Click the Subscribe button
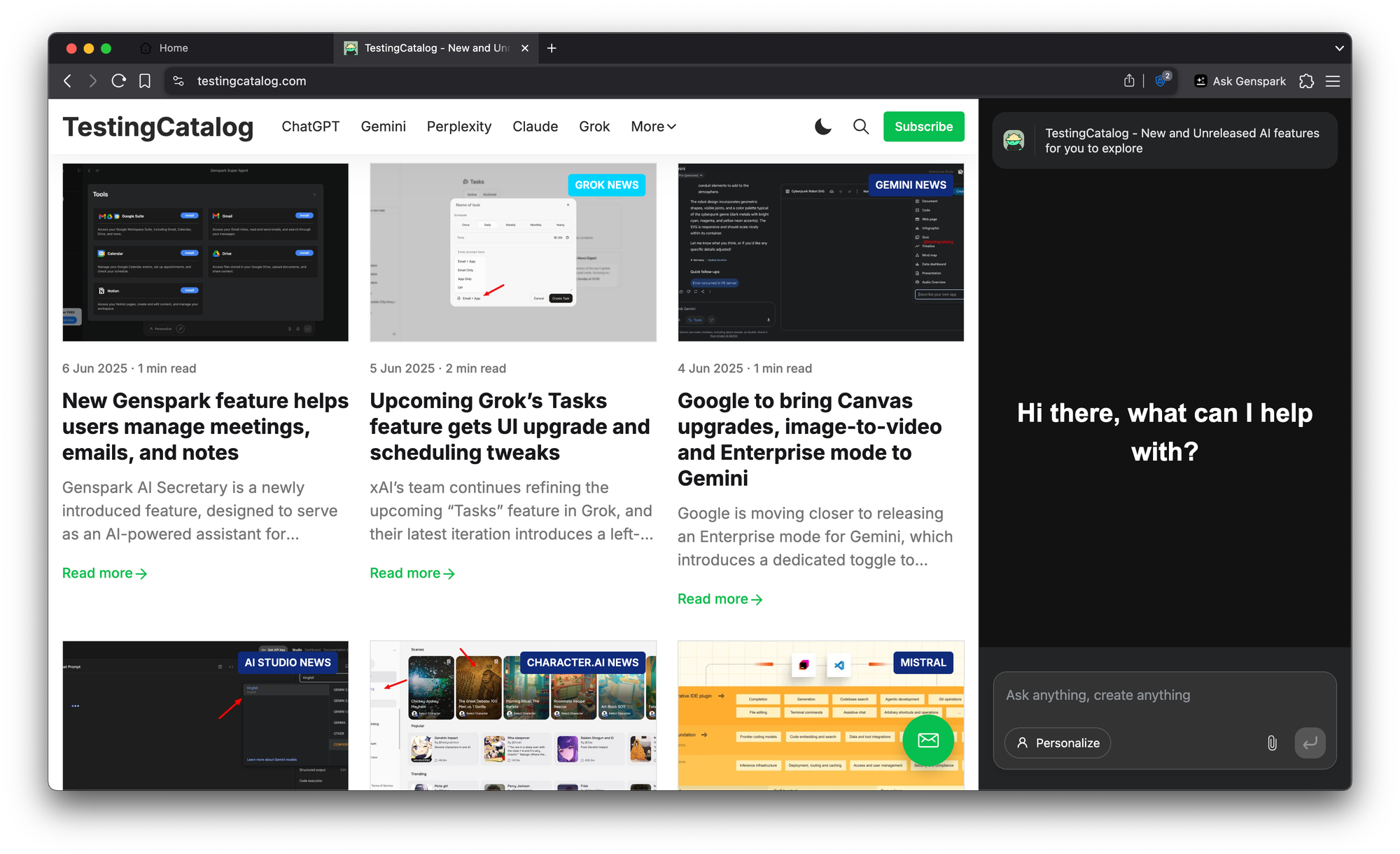The image size is (1400, 854). (x=923, y=127)
